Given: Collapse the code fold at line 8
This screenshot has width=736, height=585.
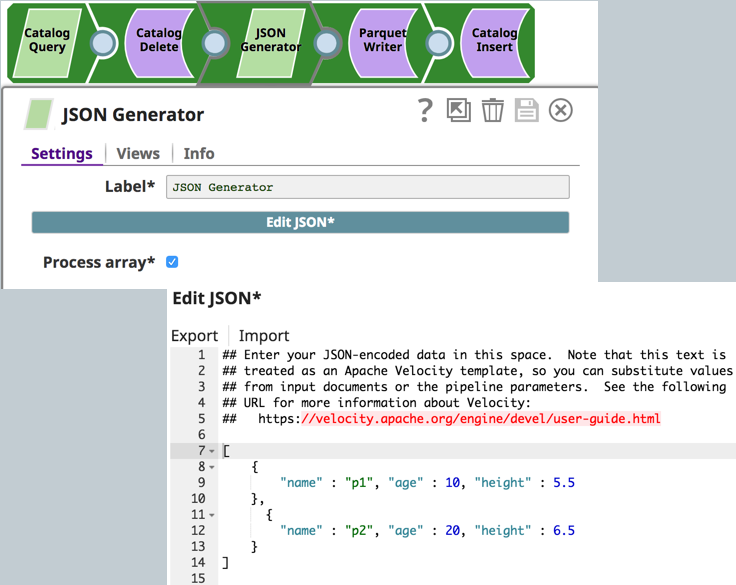Looking at the screenshot, I should (212, 467).
